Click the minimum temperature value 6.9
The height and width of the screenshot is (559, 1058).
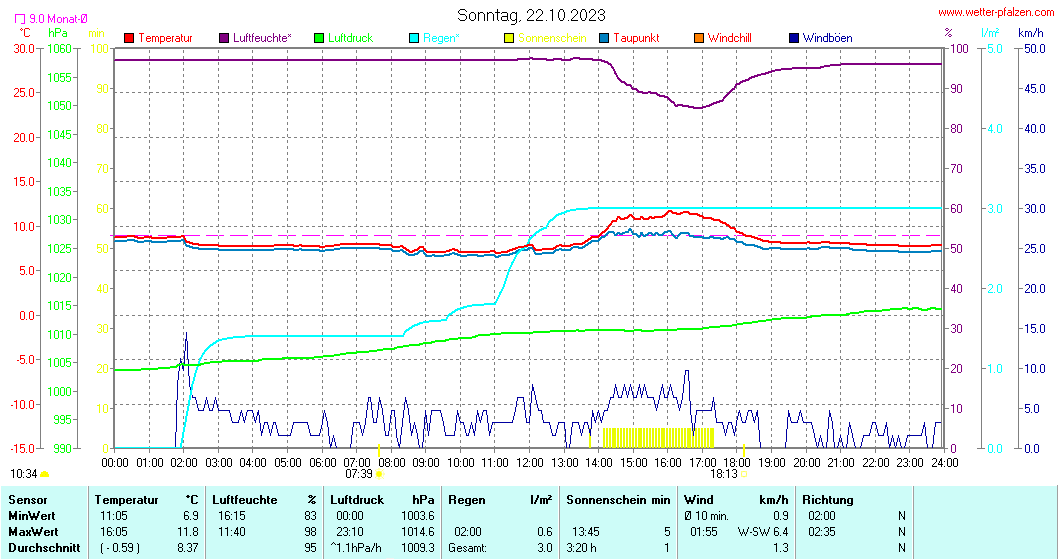[x=191, y=516]
